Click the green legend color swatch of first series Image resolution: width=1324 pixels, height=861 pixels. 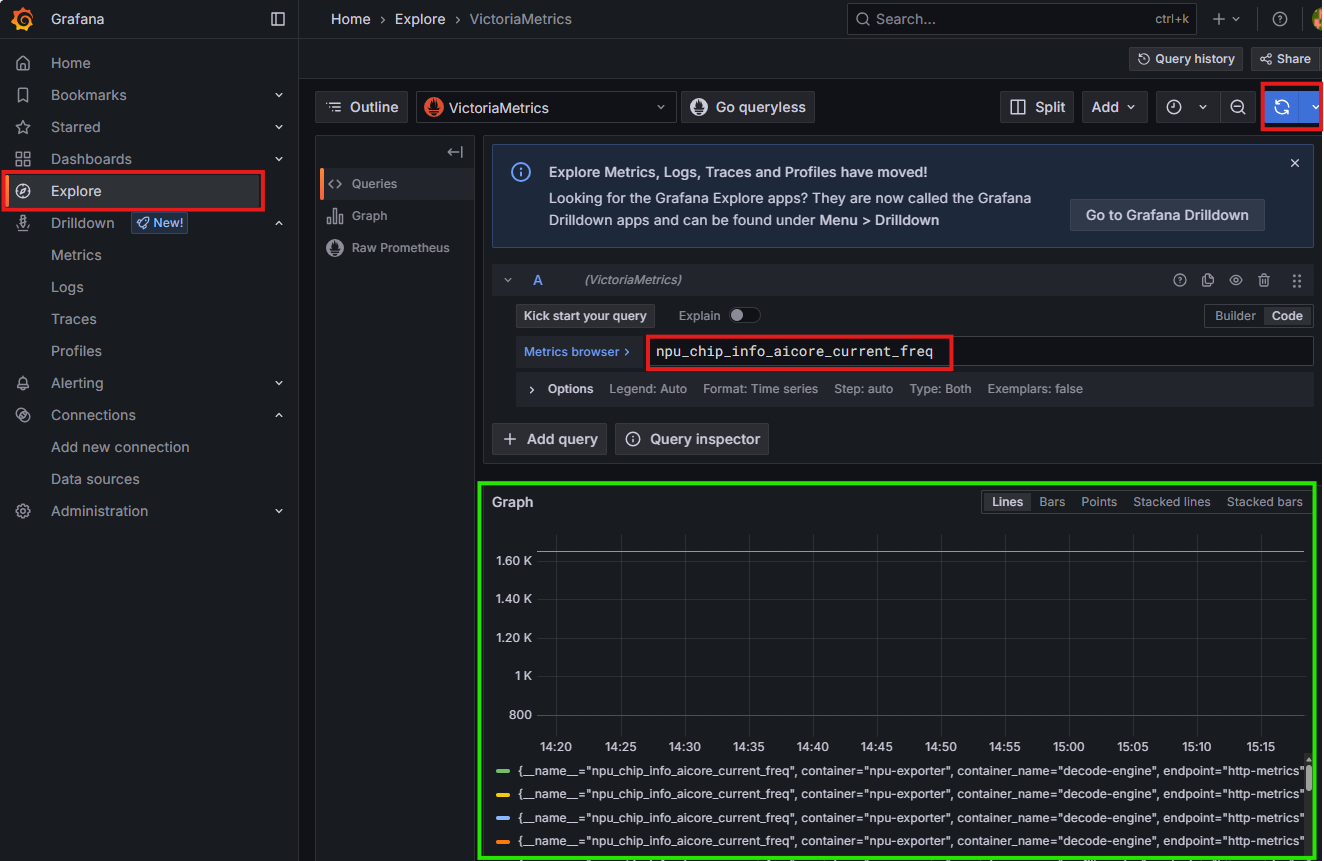503,771
